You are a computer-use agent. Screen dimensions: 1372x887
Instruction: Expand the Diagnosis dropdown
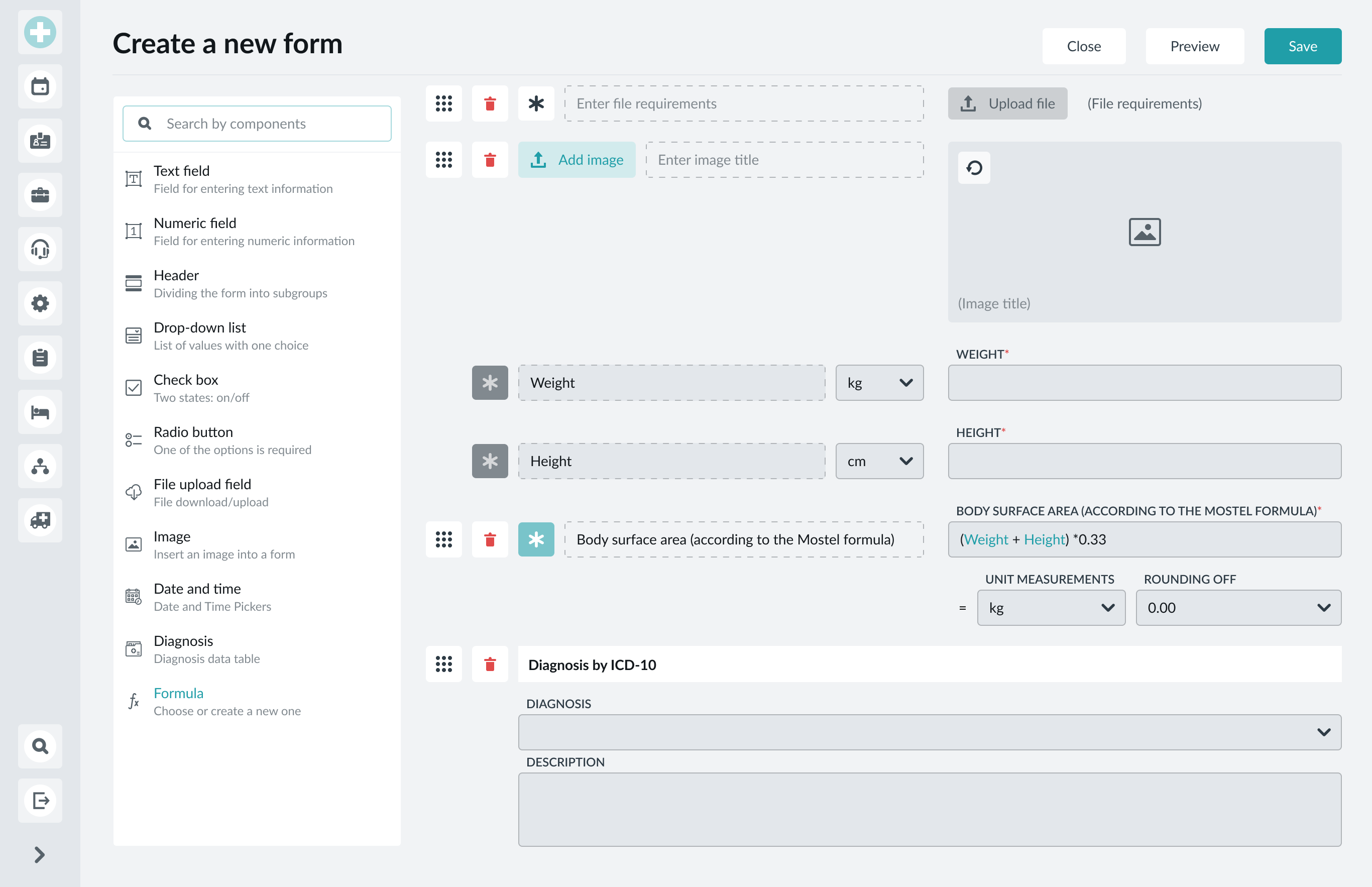(929, 732)
